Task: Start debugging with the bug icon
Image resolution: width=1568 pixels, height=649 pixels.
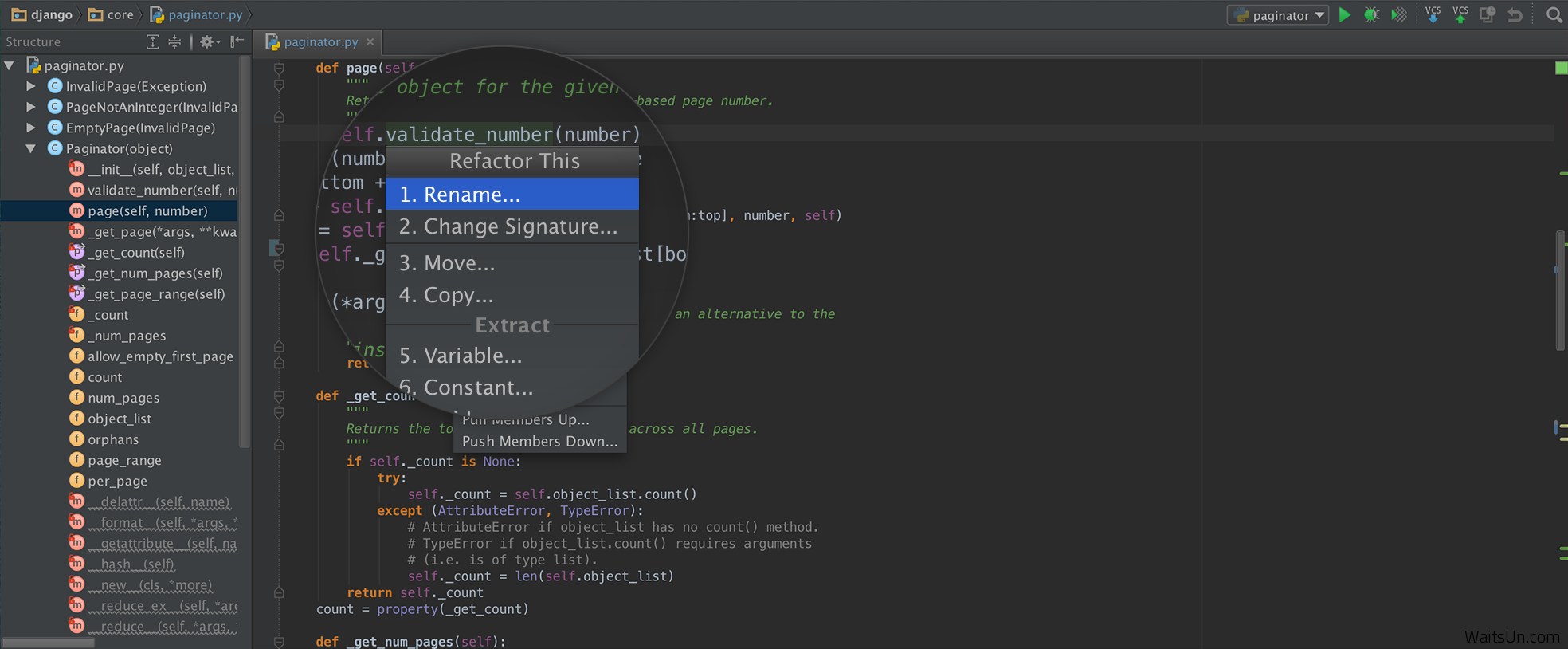Action: point(1371,15)
